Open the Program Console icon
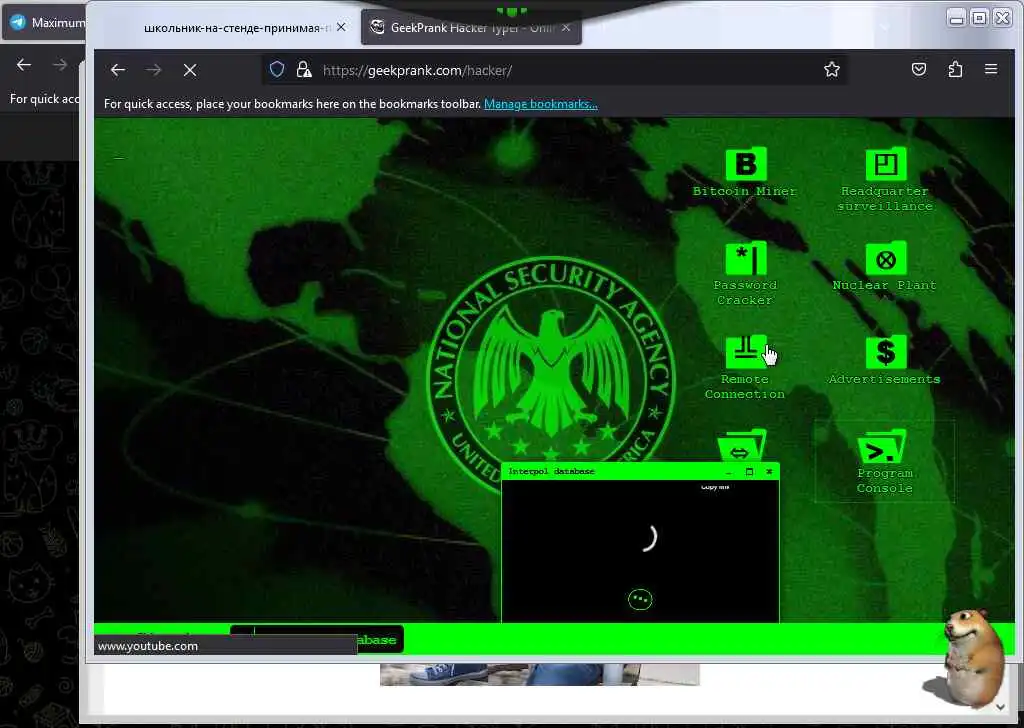Screen dimensions: 1024x728 tap(882, 447)
